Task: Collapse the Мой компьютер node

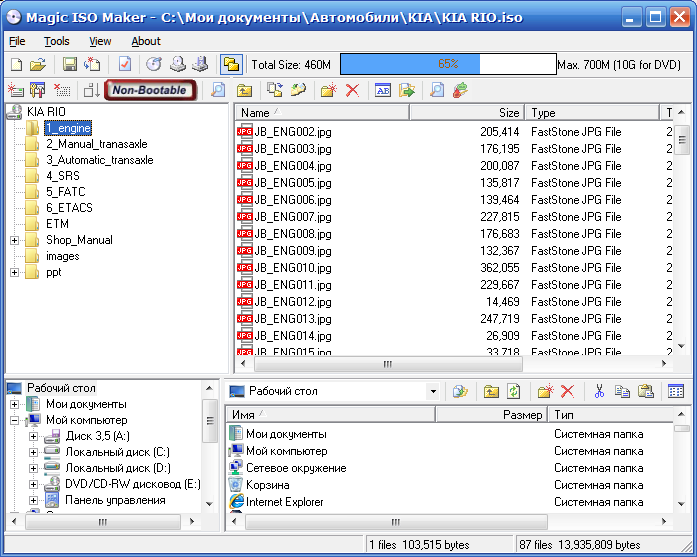Action: coord(14,420)
